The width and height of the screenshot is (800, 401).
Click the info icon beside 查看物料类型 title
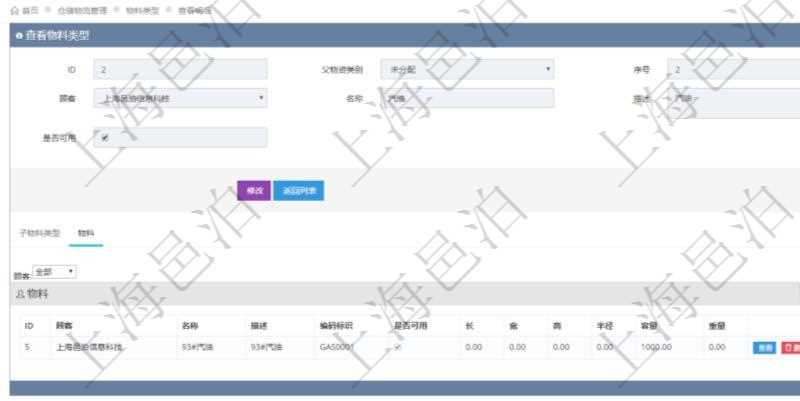click(x=18, y=36)
